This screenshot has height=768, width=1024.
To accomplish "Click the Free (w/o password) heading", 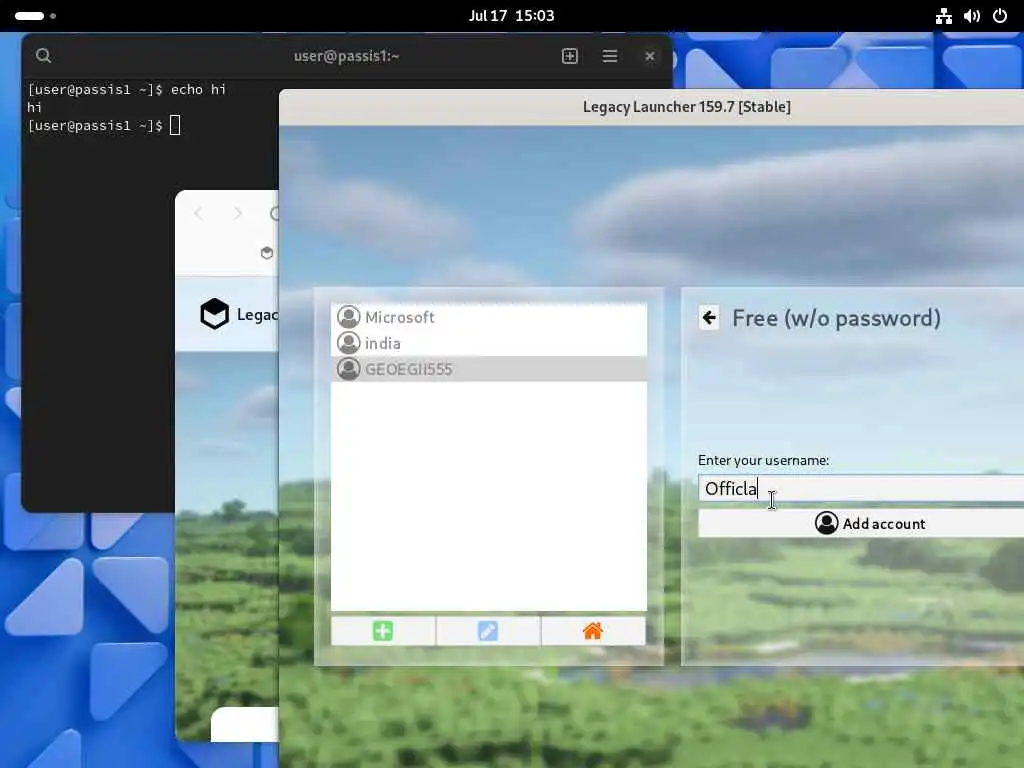I will coord(837,318).
